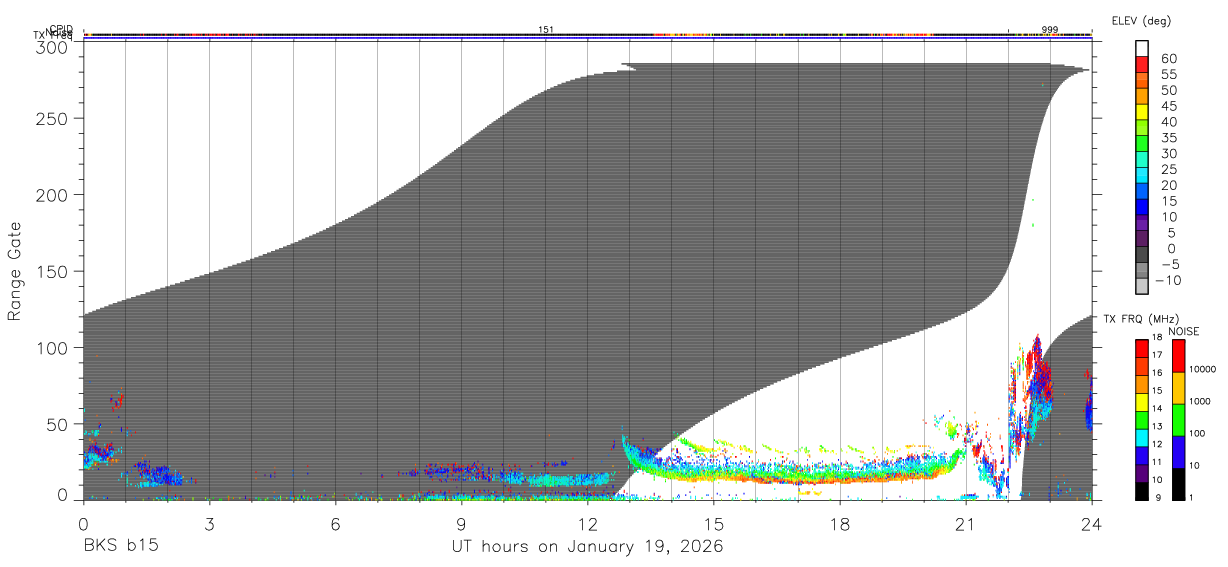
Task: Click the '151' CPID value at top
Action: 546,30
